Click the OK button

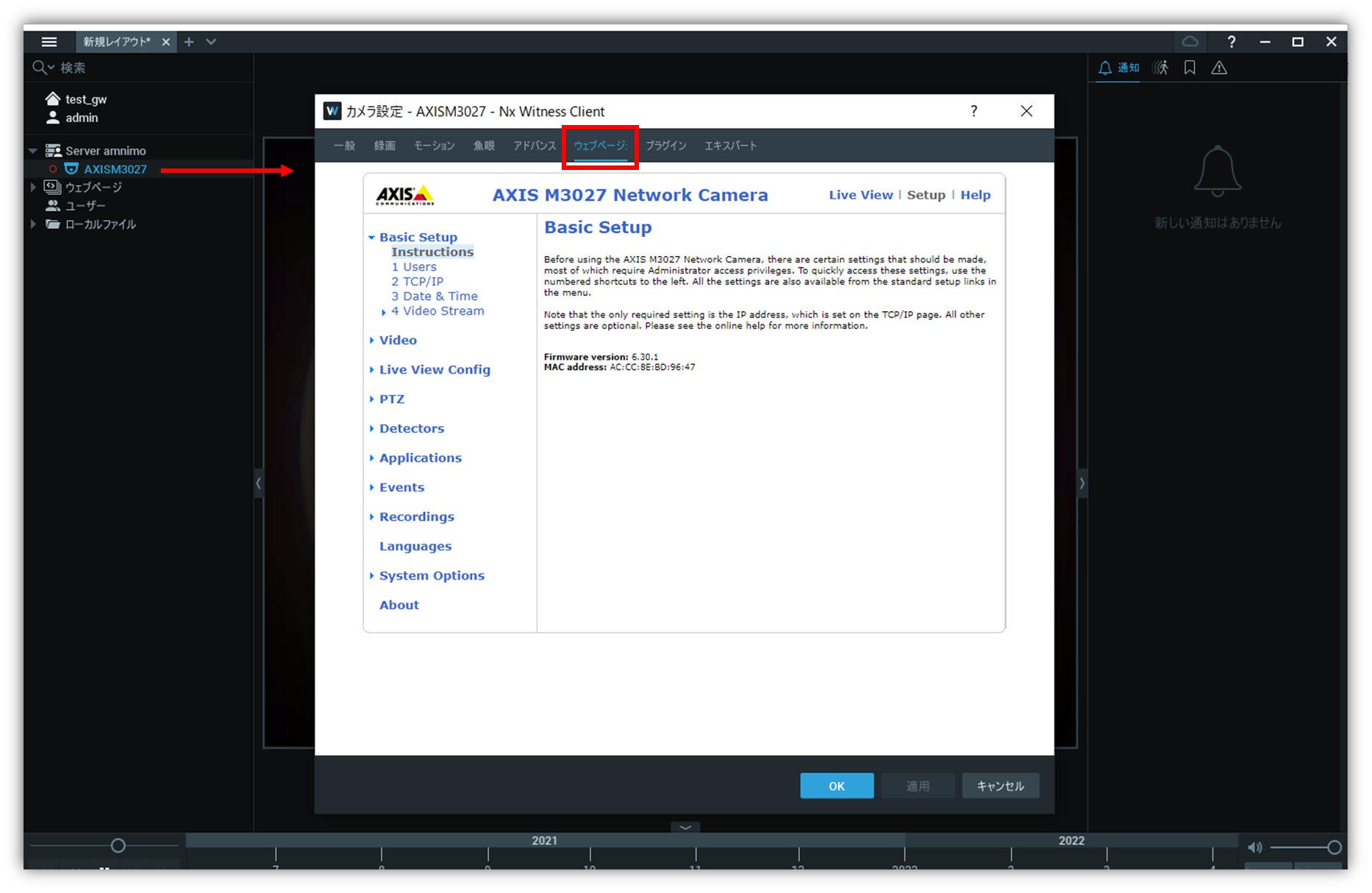[837, 786]
